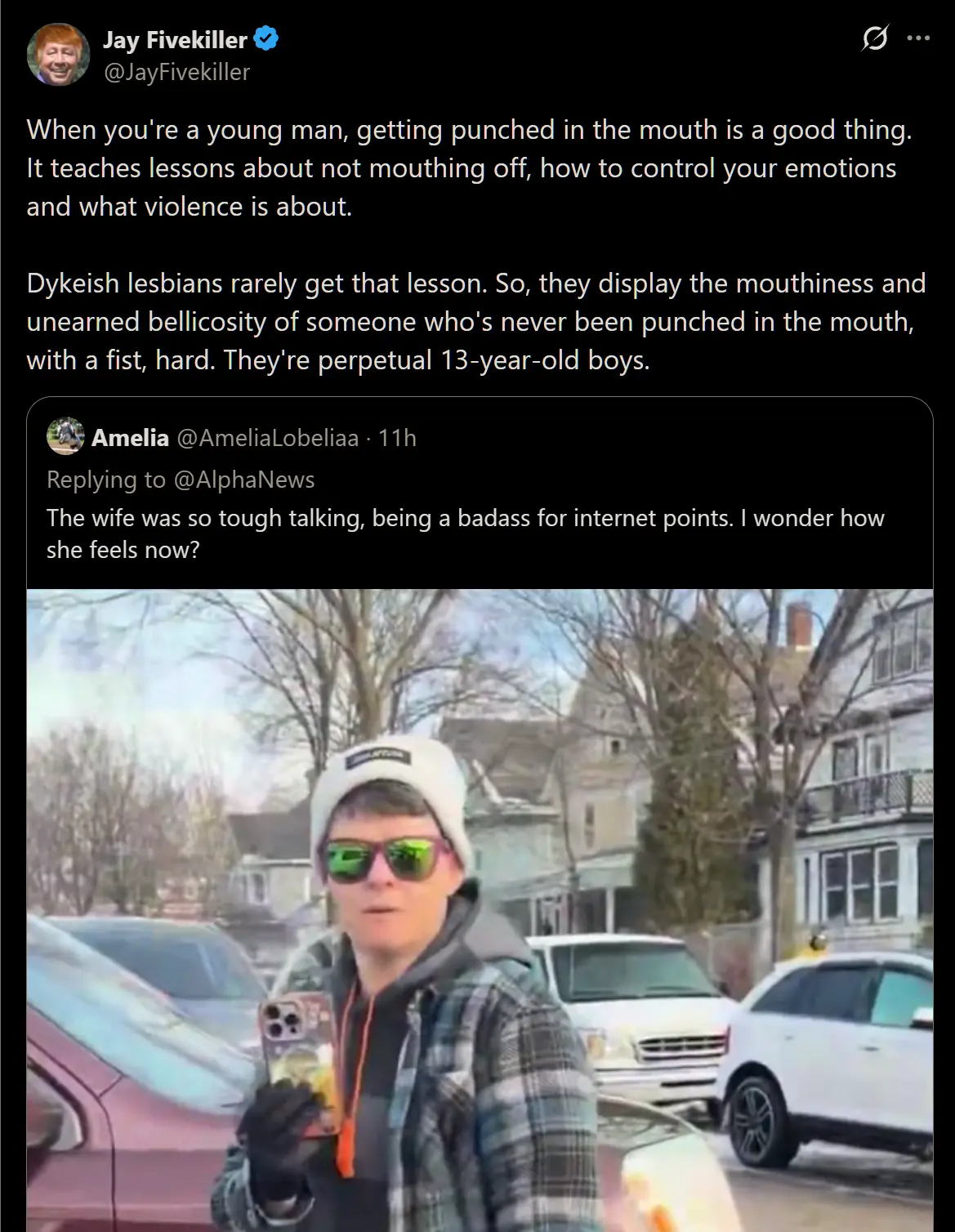955x1232 pixels.
Task: Click Amelia's display name in the quote
Action: (x=130, y=438)
